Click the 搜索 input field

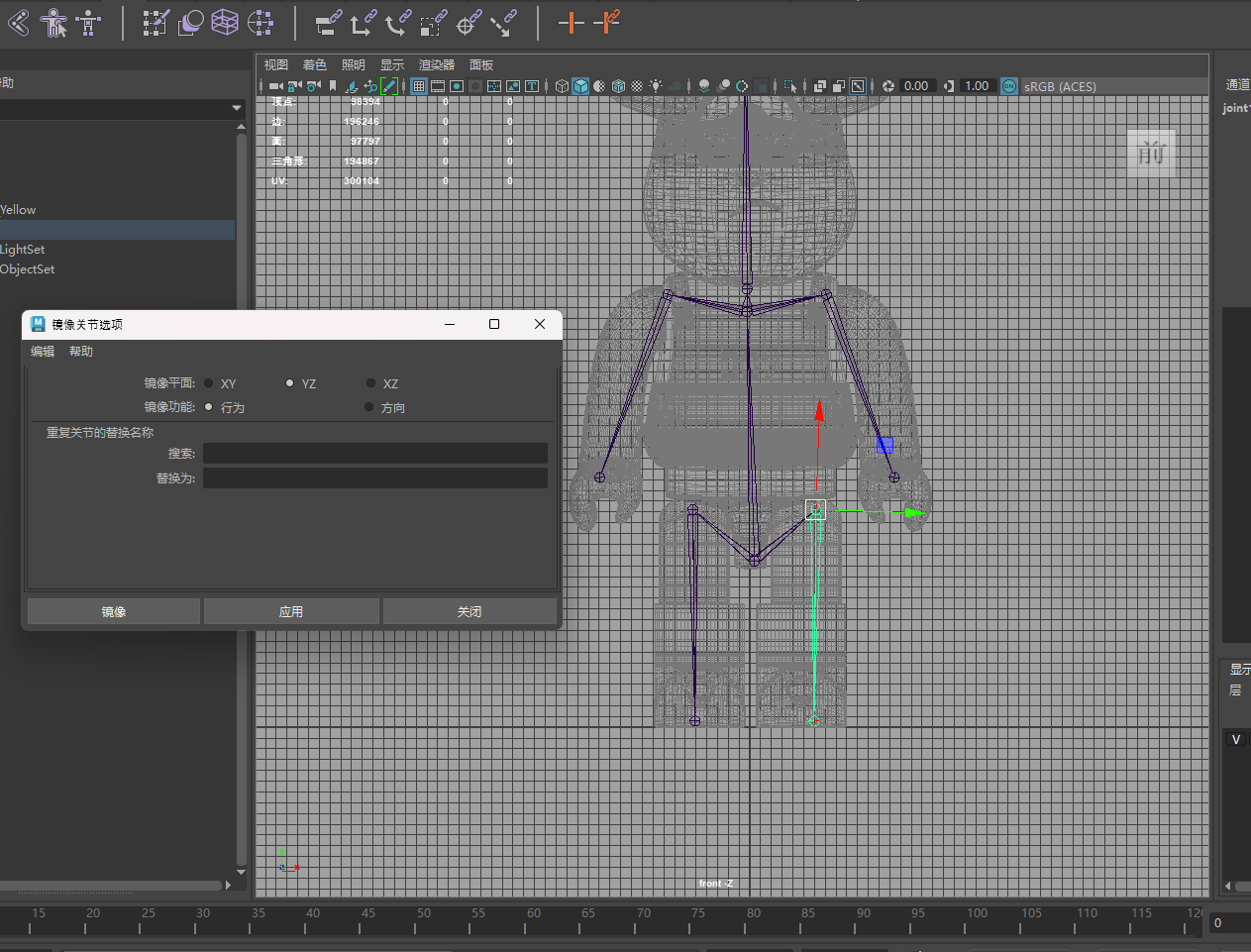375,453
